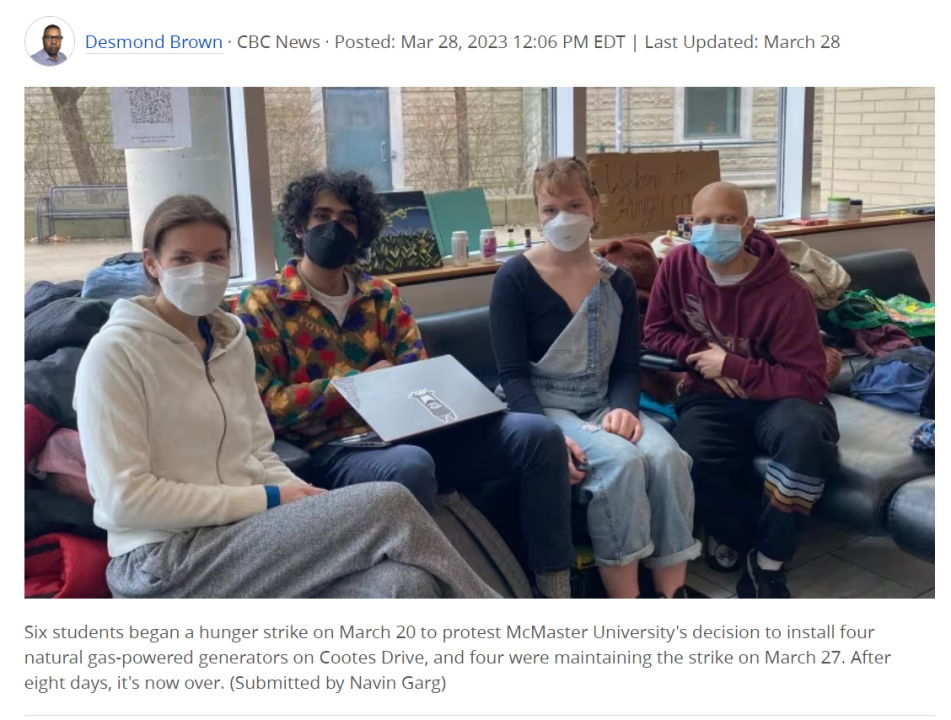The image size is (951, 720).
Task: Click the black face mask in photo
Action: (329, 244)
